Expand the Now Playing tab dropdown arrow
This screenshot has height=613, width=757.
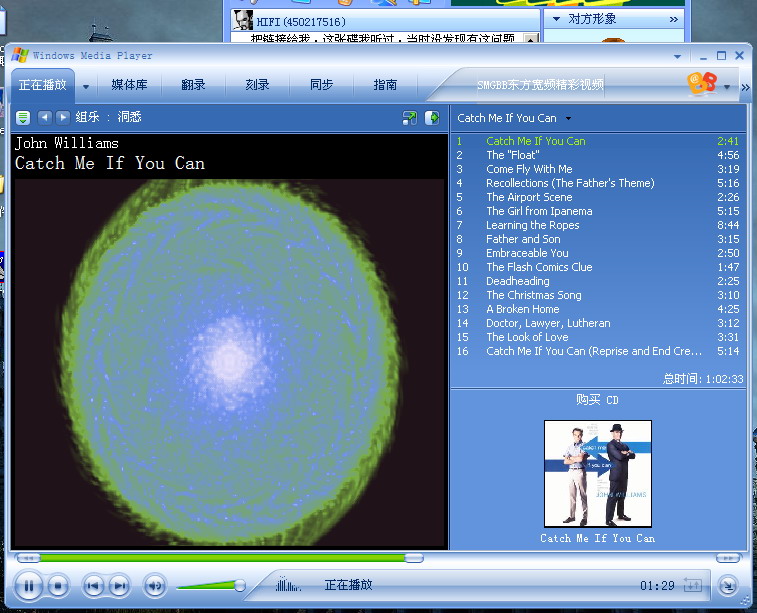pos(86,87)
